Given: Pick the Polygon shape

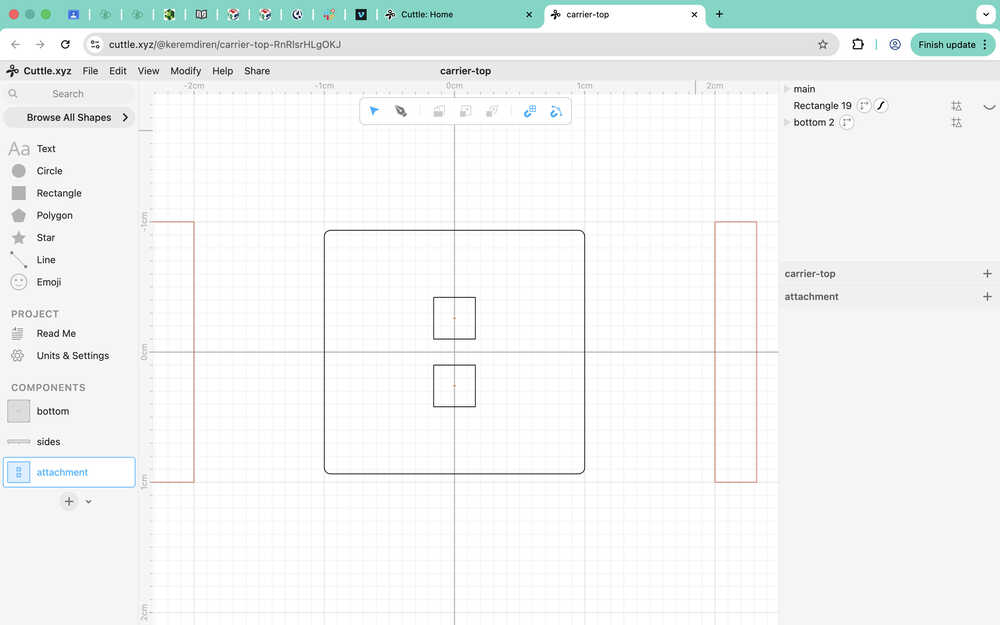Looking at the screenshot, I should pos(54,216).
